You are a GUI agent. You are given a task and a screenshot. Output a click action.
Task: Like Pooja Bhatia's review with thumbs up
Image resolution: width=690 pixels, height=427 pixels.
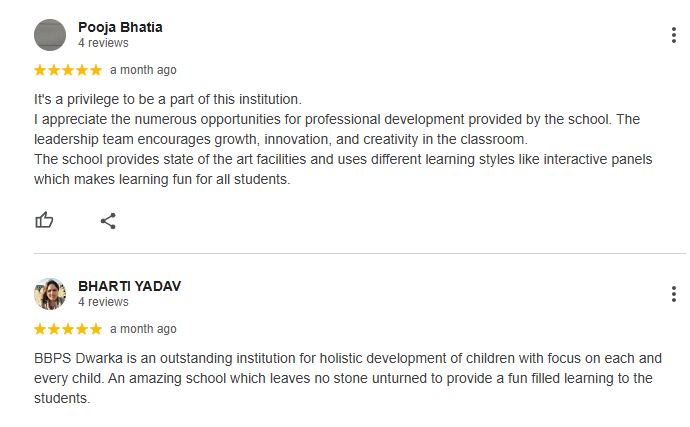point(44,220)
